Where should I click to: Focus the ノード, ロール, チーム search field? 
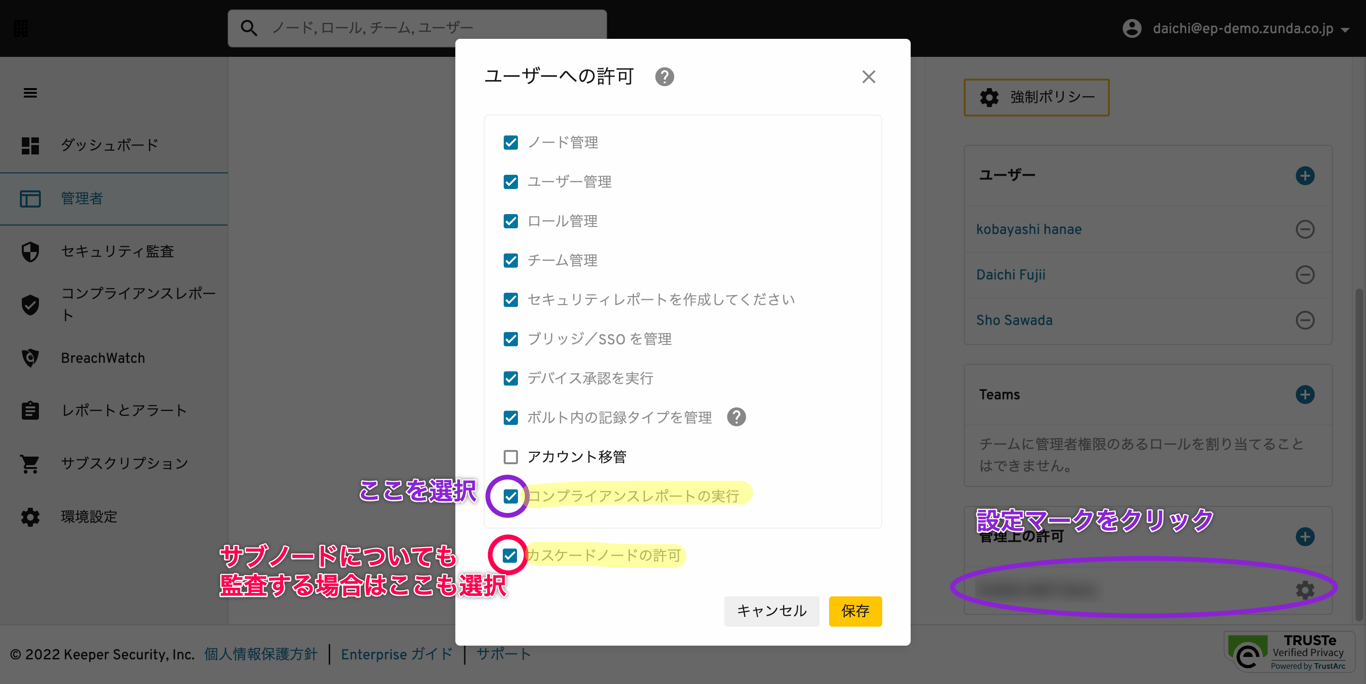(417, 28)
